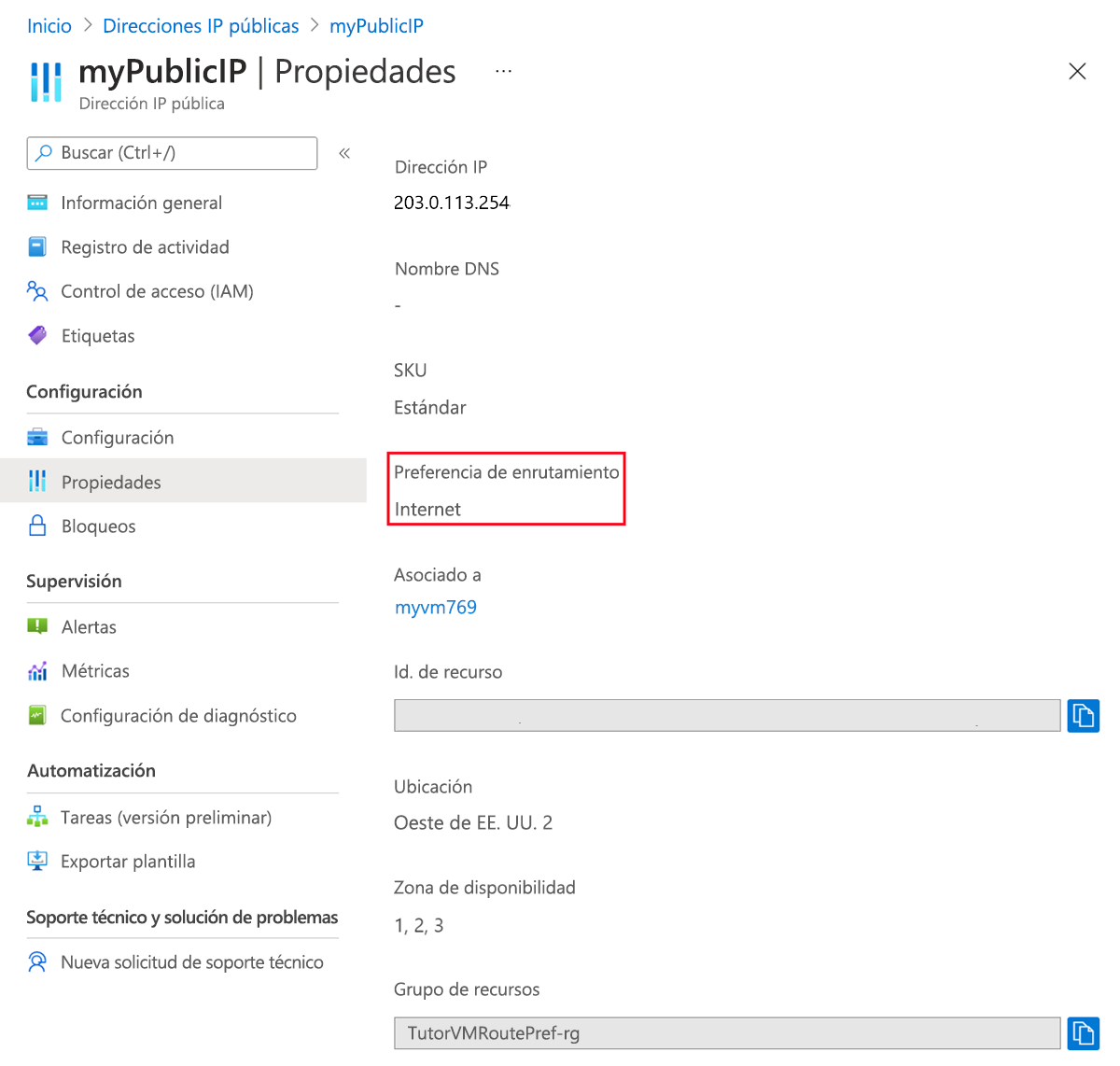Click the Nueva solicitud de soporte icon
The image size is (1120, 1066).
[37, 961]
